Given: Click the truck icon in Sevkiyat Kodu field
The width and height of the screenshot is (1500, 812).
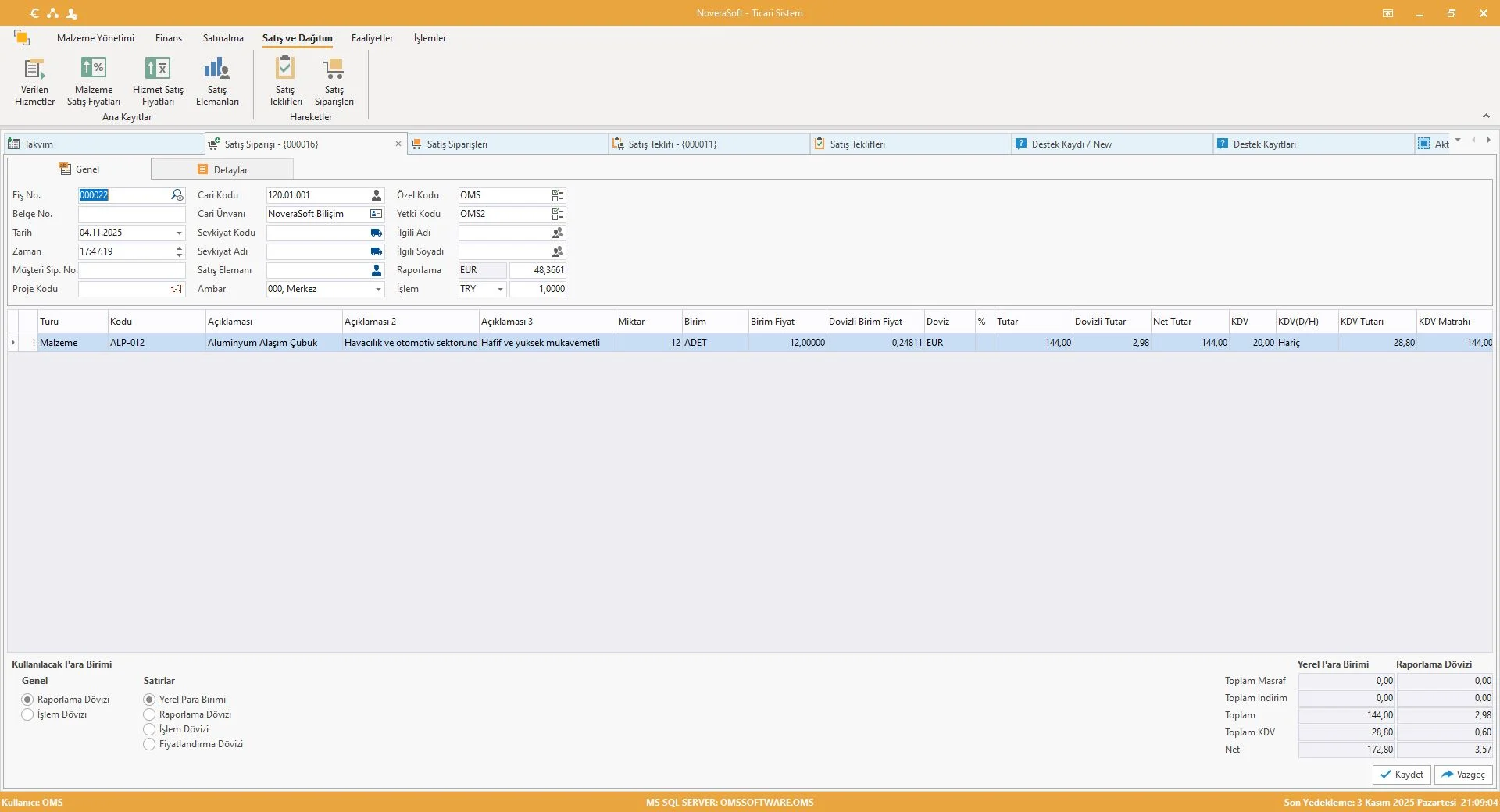Looking at the screenshot, I should 377,233.
